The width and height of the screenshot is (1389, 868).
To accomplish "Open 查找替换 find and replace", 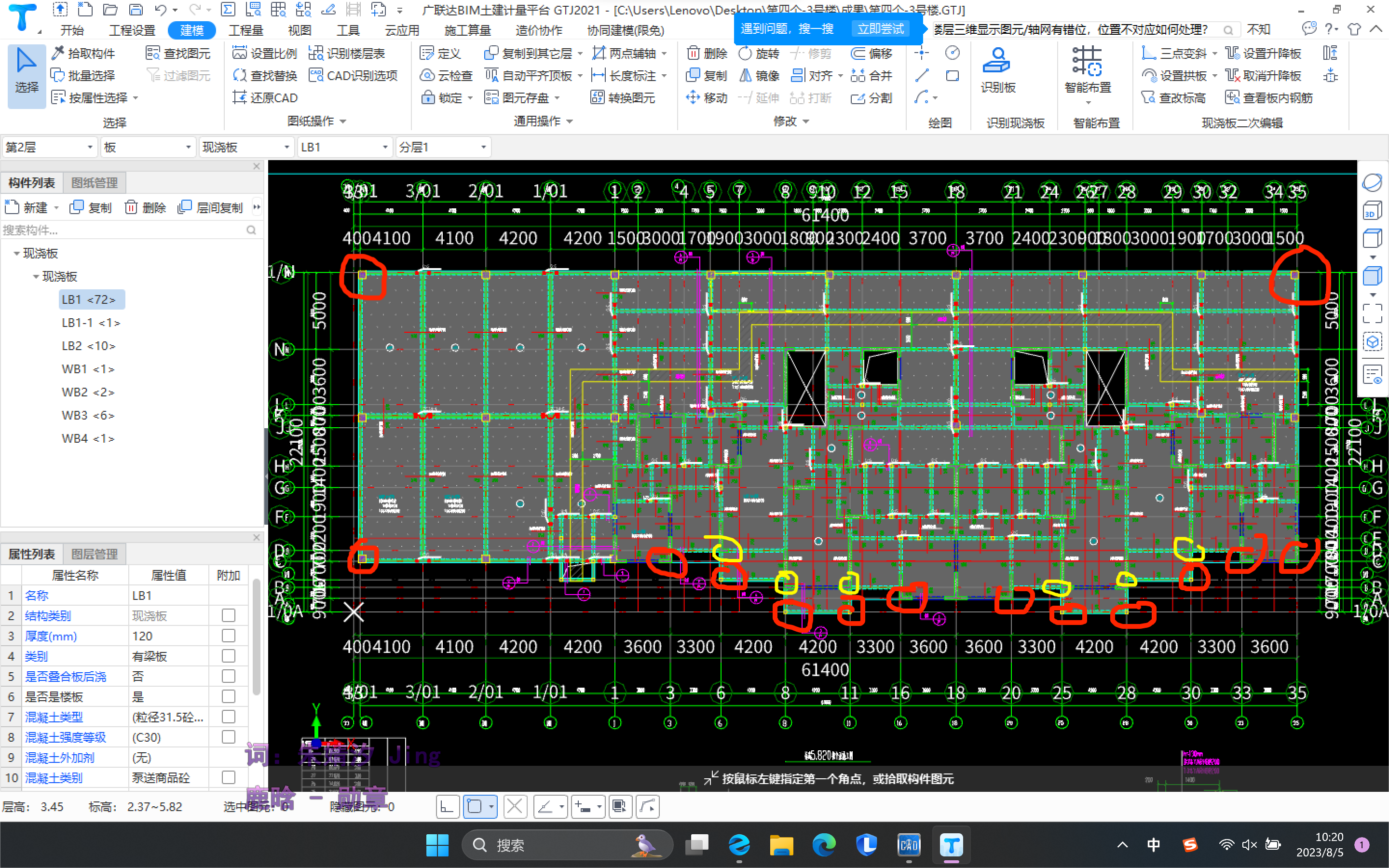I will coord(265,75).
